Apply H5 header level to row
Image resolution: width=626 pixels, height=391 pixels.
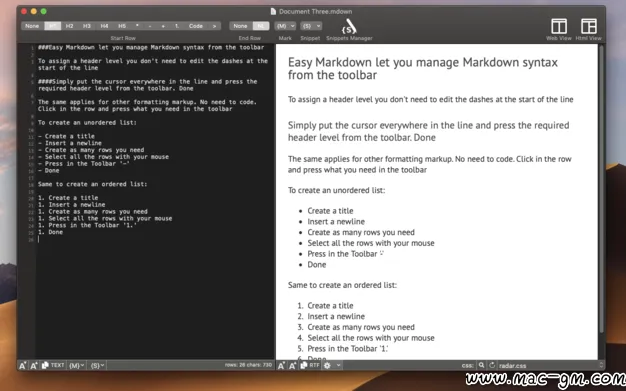[x=122, y=26]
